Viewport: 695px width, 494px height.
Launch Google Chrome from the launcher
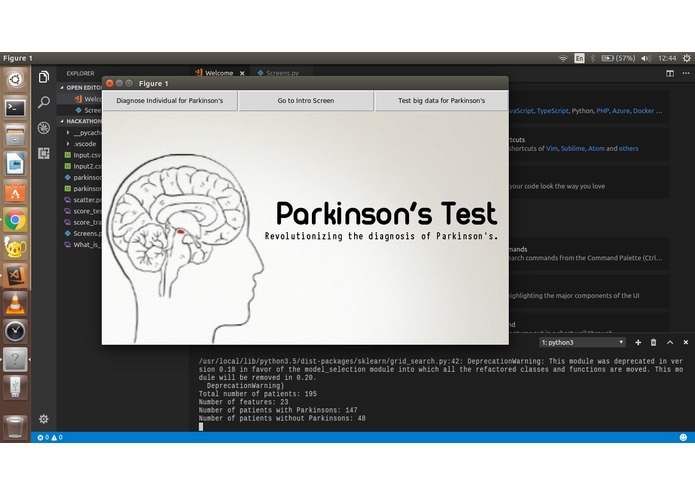point(15,220)
